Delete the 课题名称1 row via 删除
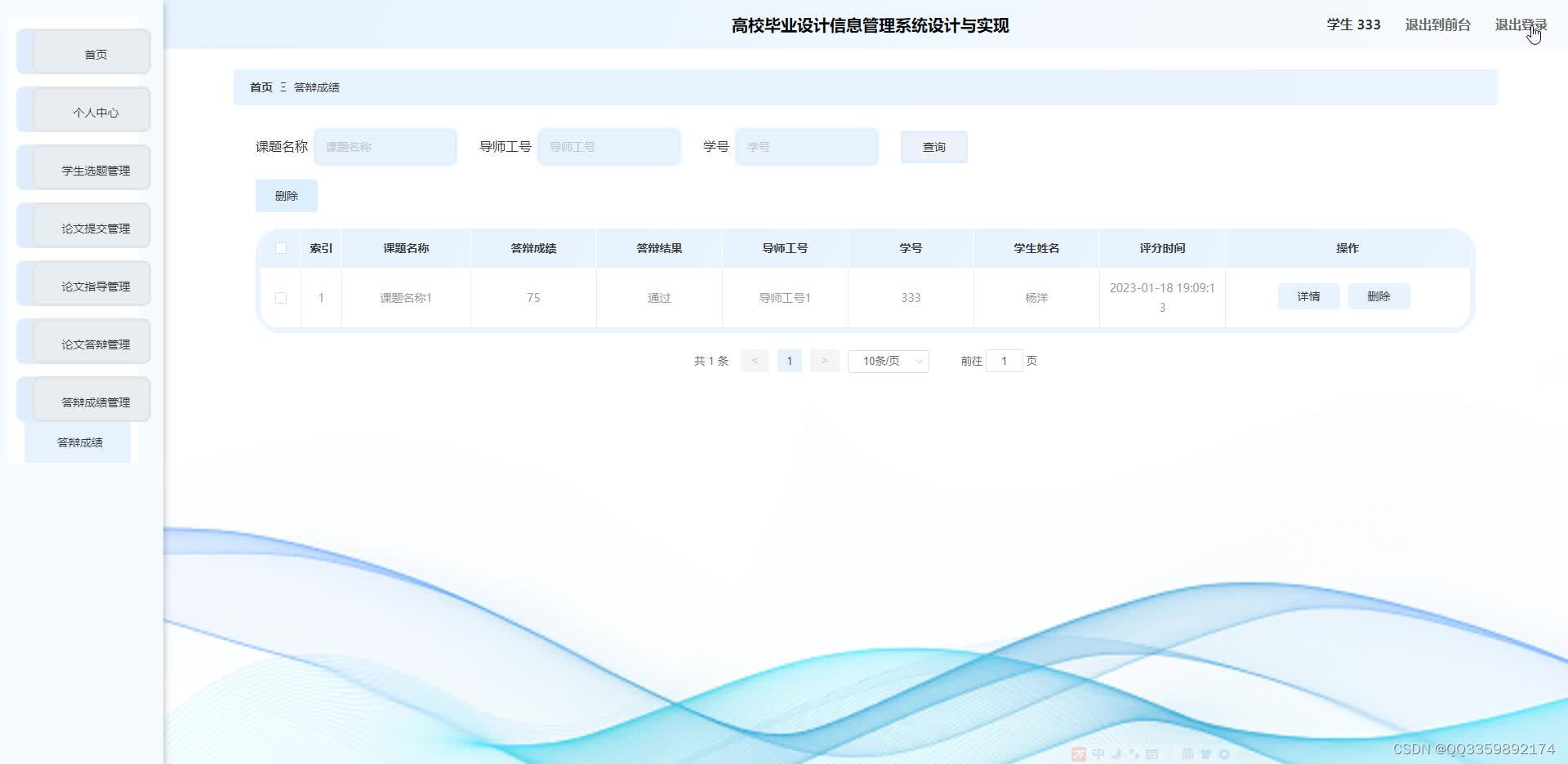 pos(1379,296)
